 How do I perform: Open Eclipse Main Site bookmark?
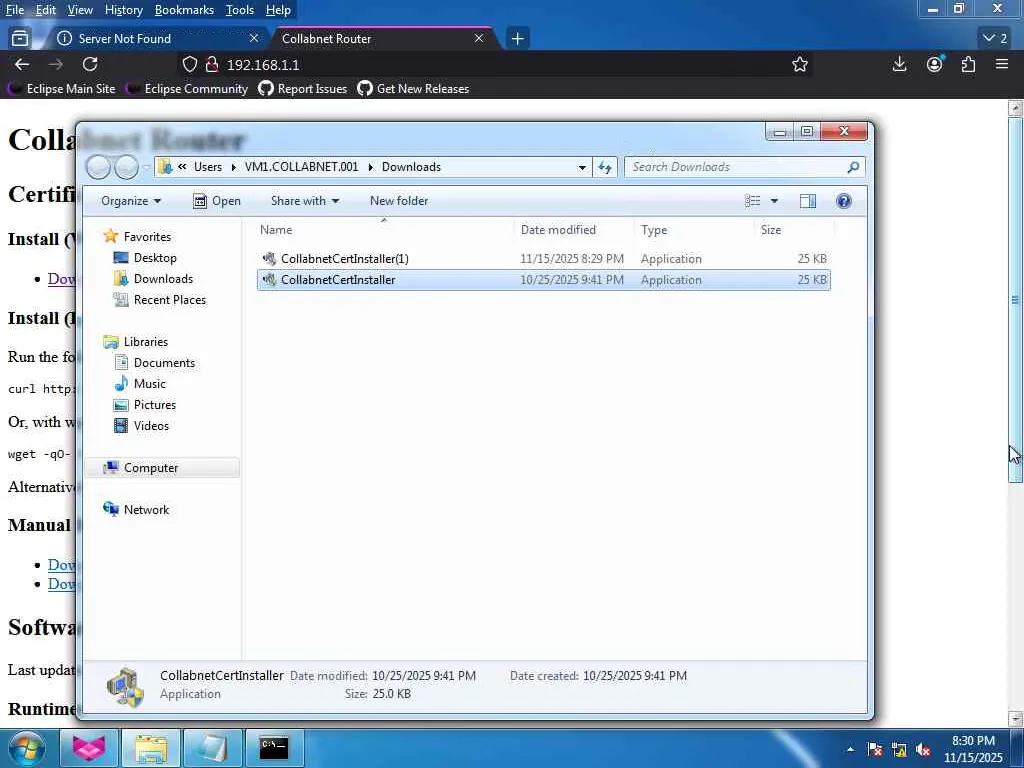(61, 89)
